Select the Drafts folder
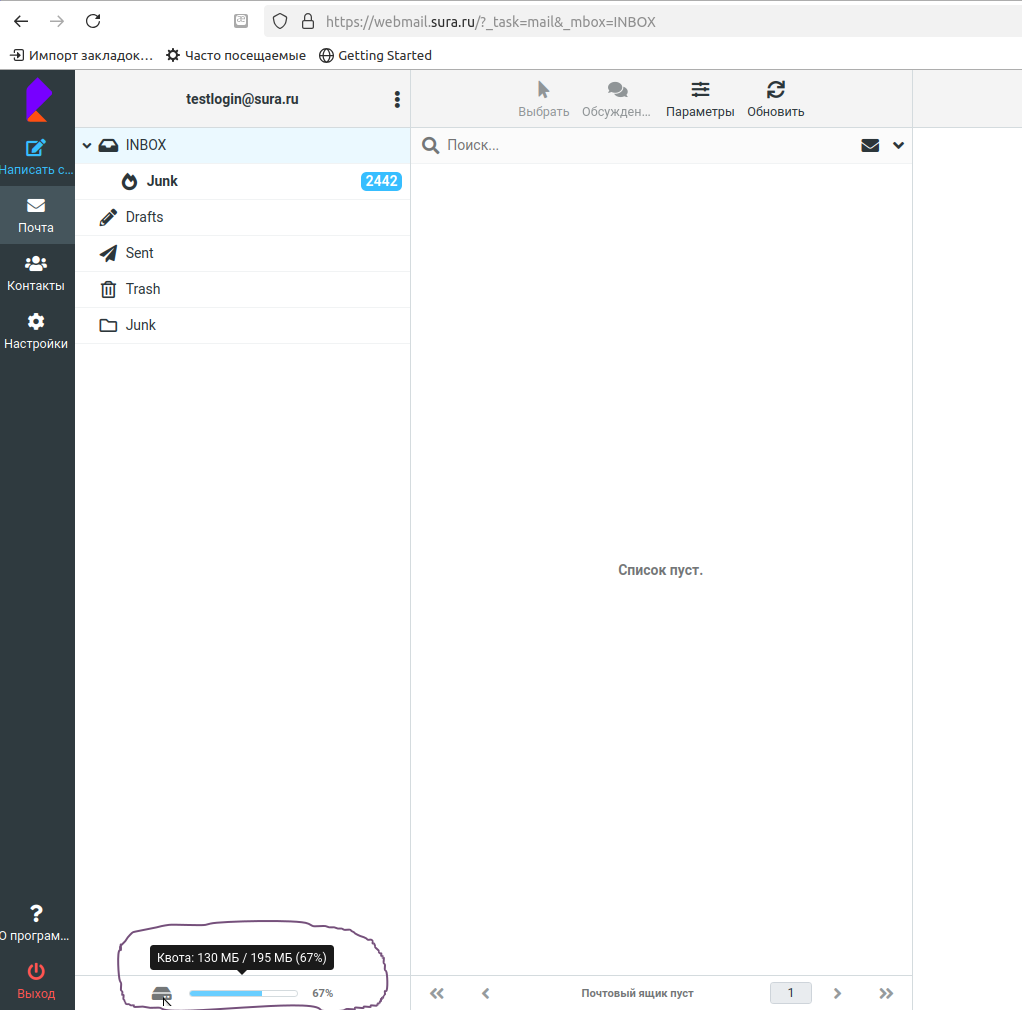This screenshot has width=1022, height=1010. tap(144, 217)
